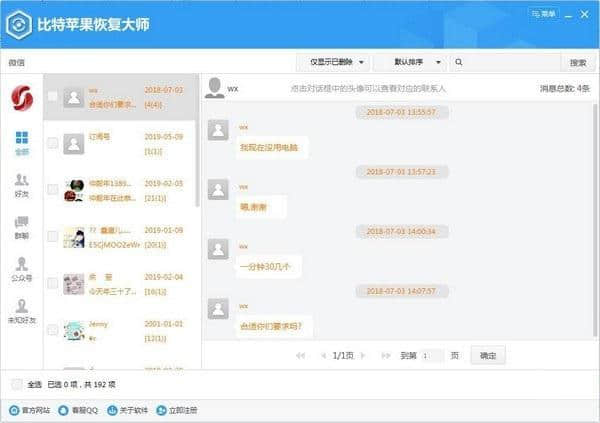600x423 pixels.
Task: Contact support via 客服QQ
Action: [x=78, y=410]
